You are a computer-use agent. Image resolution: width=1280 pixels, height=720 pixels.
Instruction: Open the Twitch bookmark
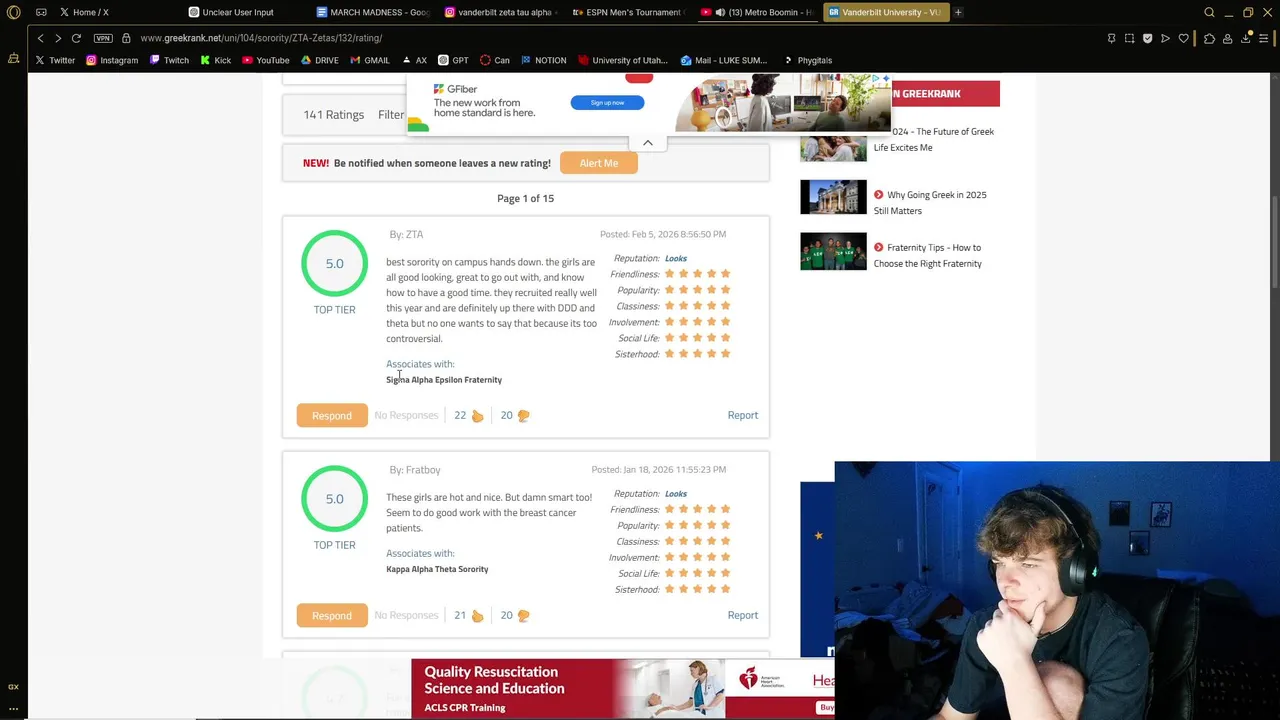[169, 60]
